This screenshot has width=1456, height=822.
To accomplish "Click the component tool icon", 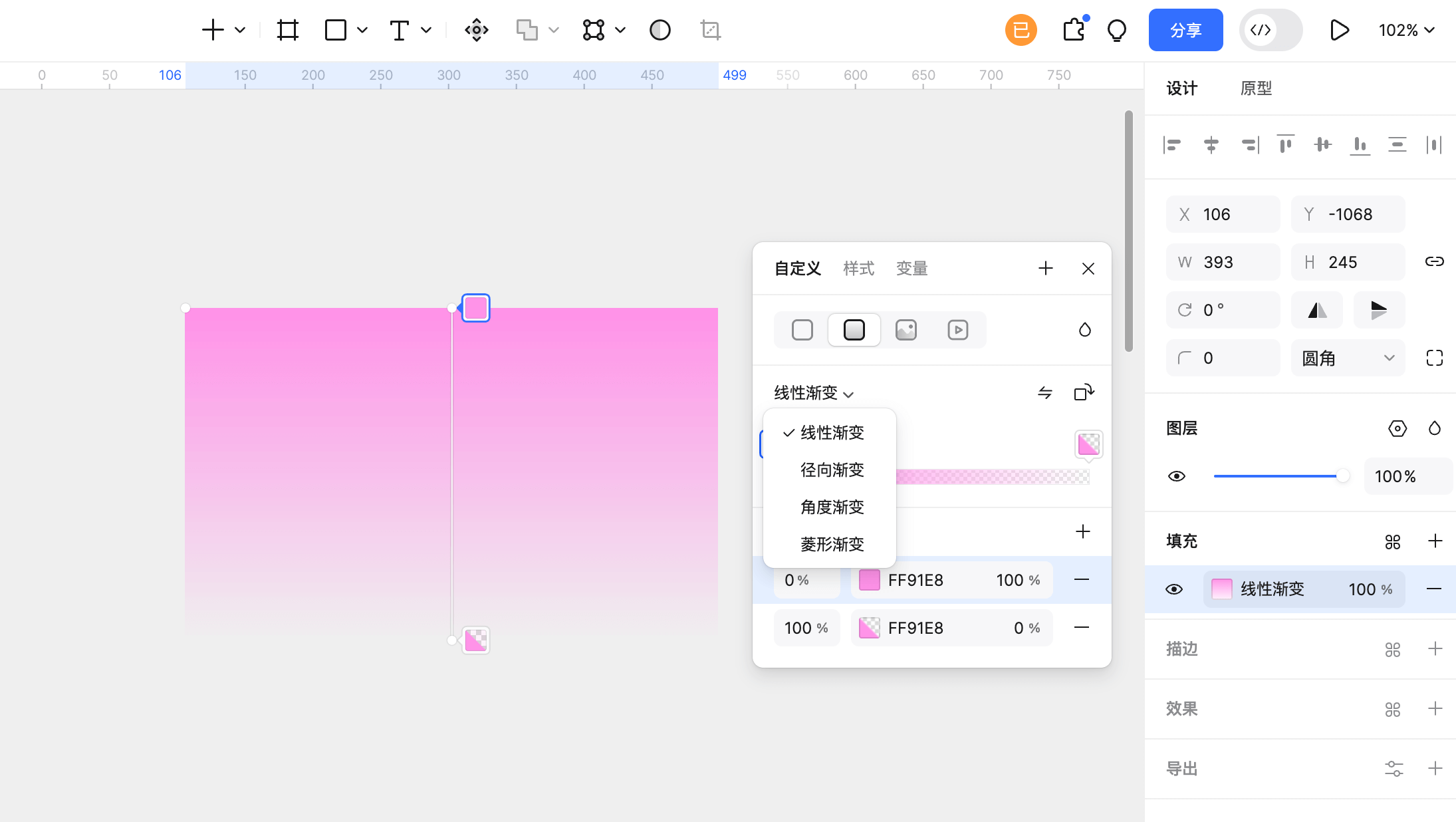I will tap(477, 30).
